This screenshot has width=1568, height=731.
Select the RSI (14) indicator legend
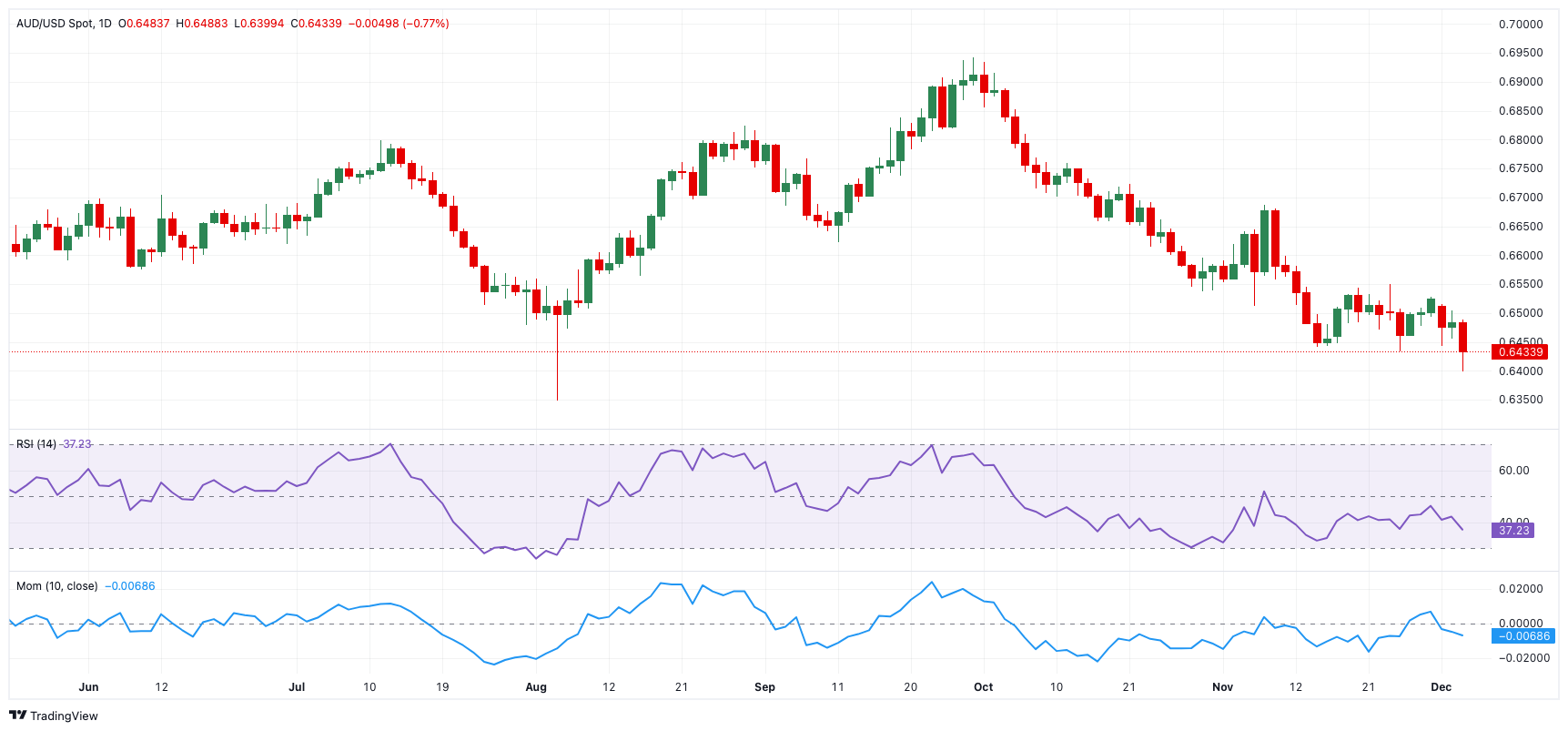pos(36,444)
